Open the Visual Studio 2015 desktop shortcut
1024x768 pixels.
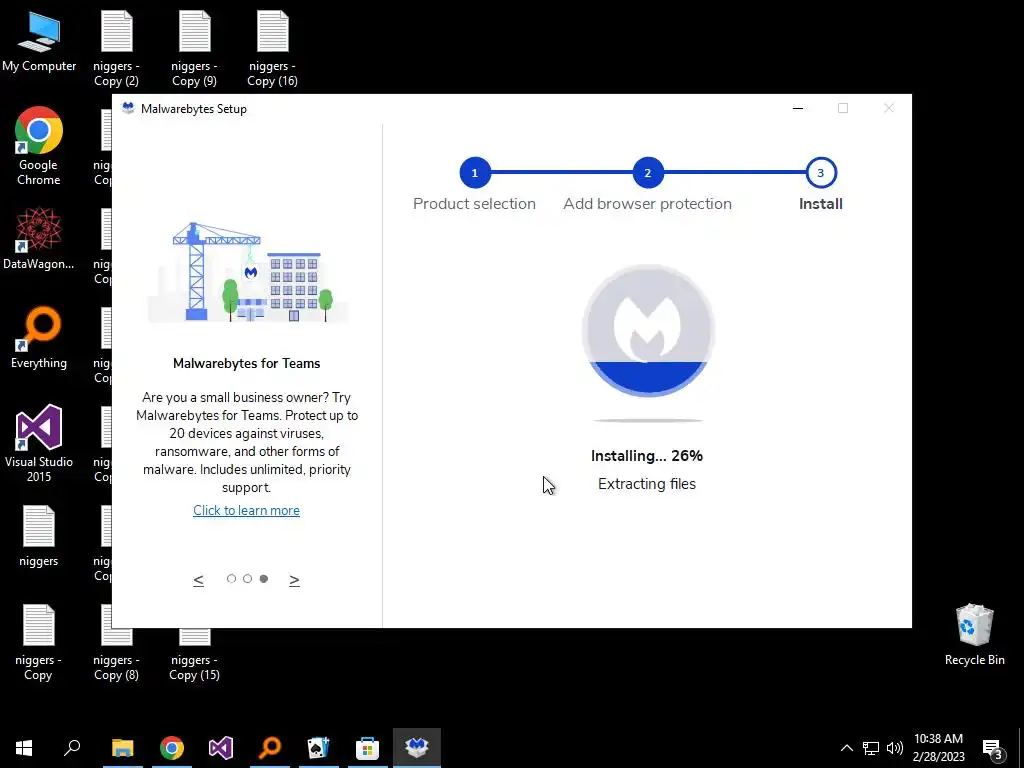tap(39, 444)
